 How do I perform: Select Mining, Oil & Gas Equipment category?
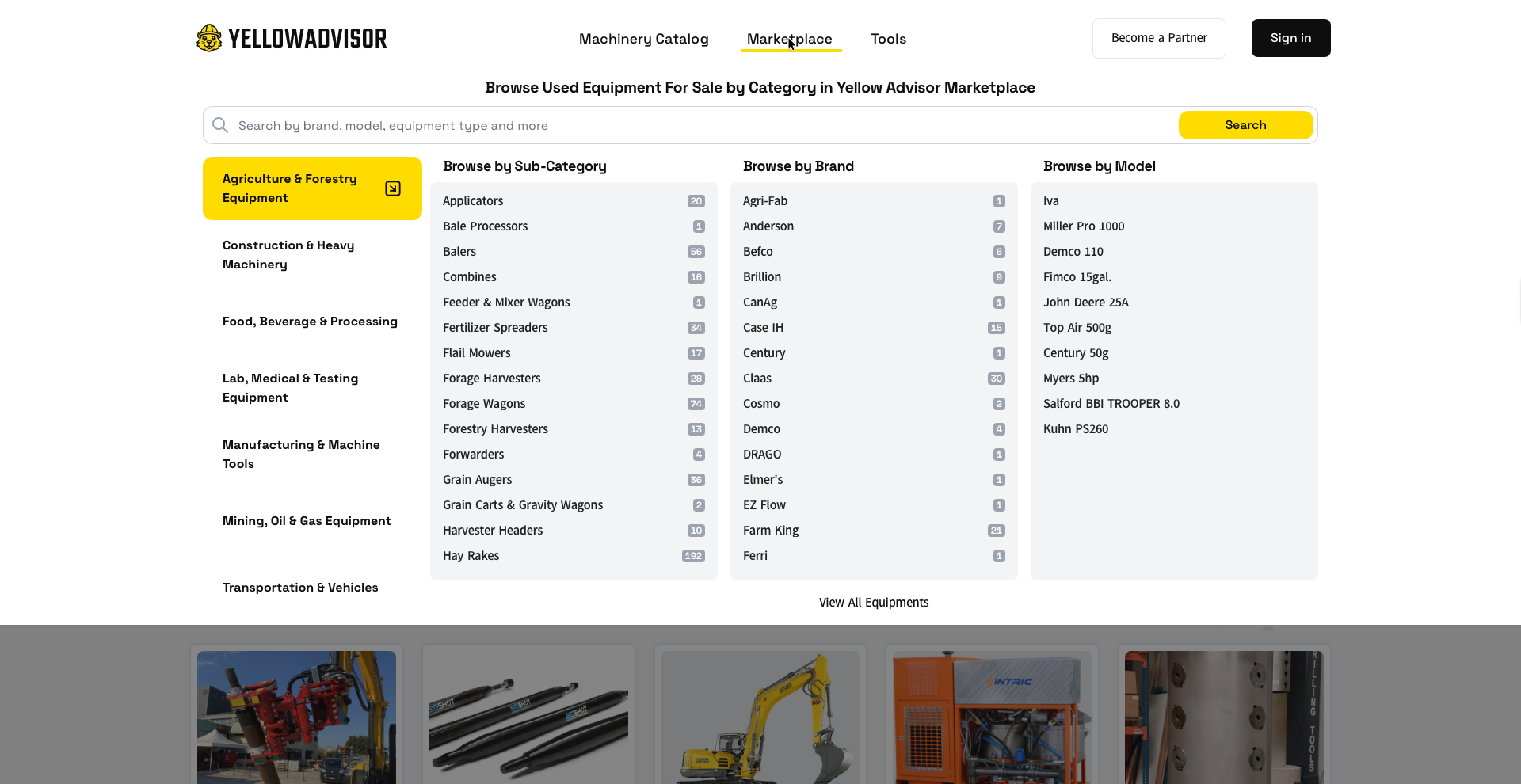point(312,521)
